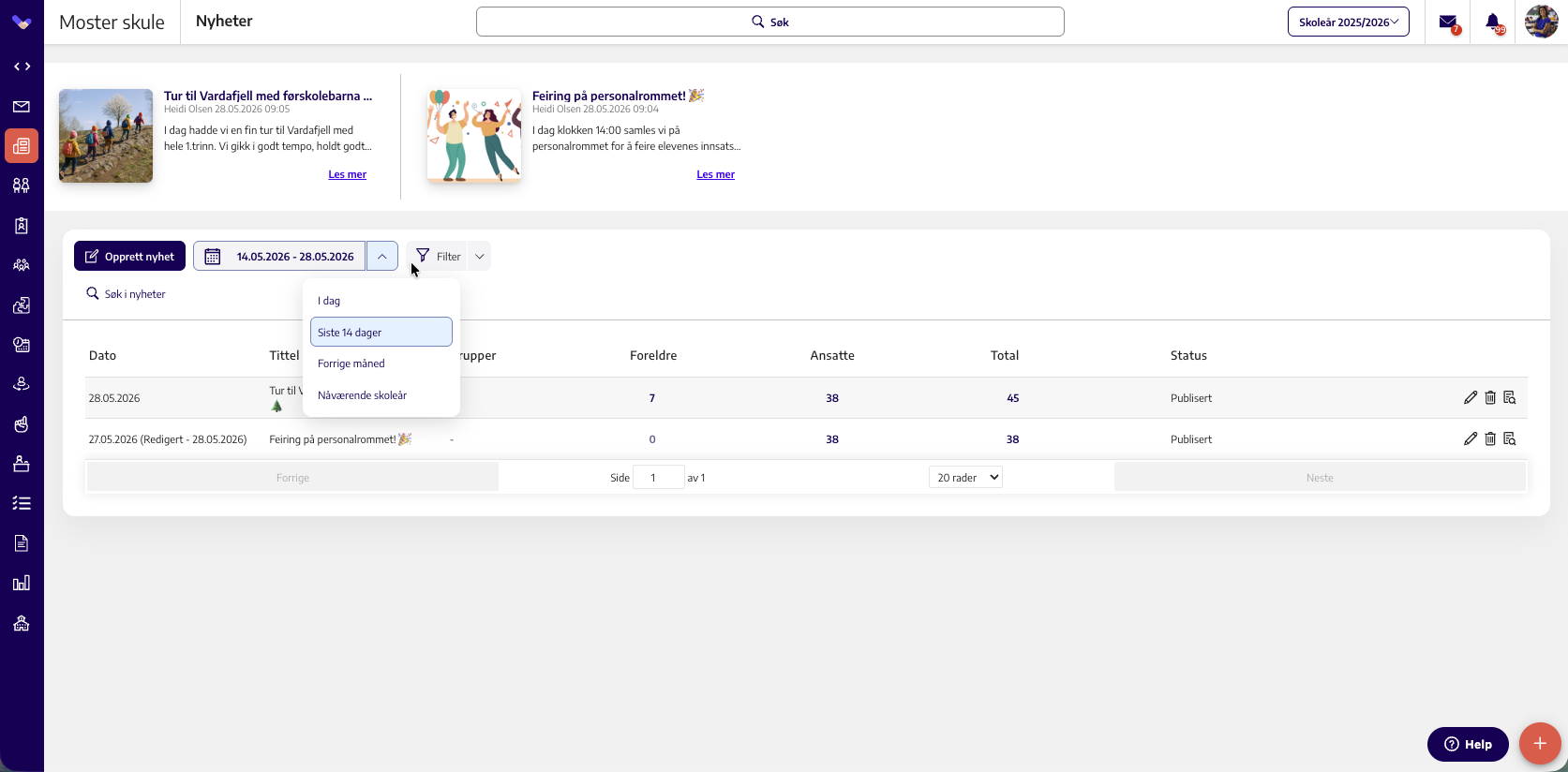
Task: Click the Help button
Action: click(x=1468, y=744)
